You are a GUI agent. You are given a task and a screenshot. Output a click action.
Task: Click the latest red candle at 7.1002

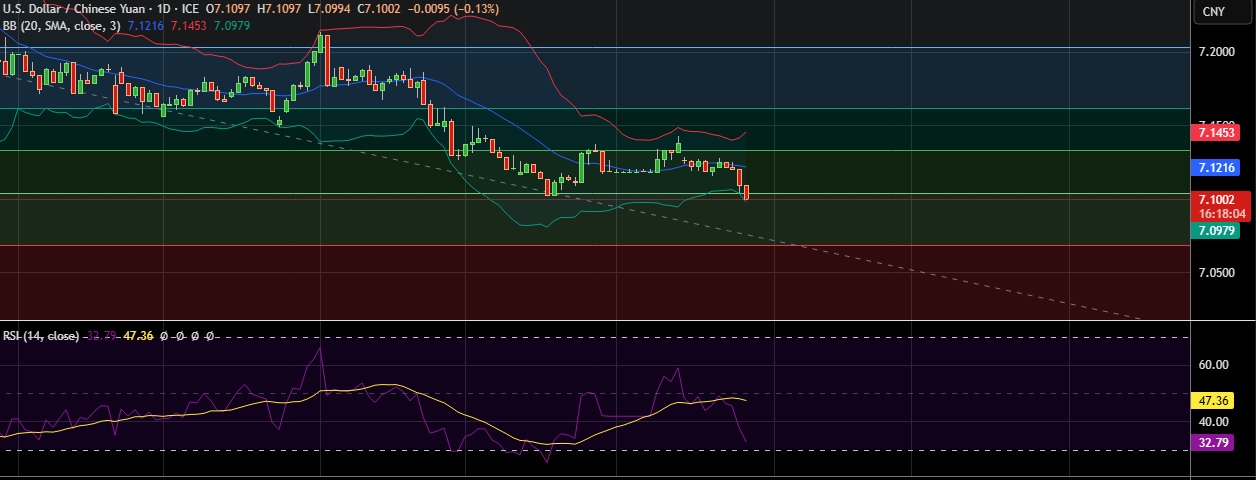pos(746,192)
